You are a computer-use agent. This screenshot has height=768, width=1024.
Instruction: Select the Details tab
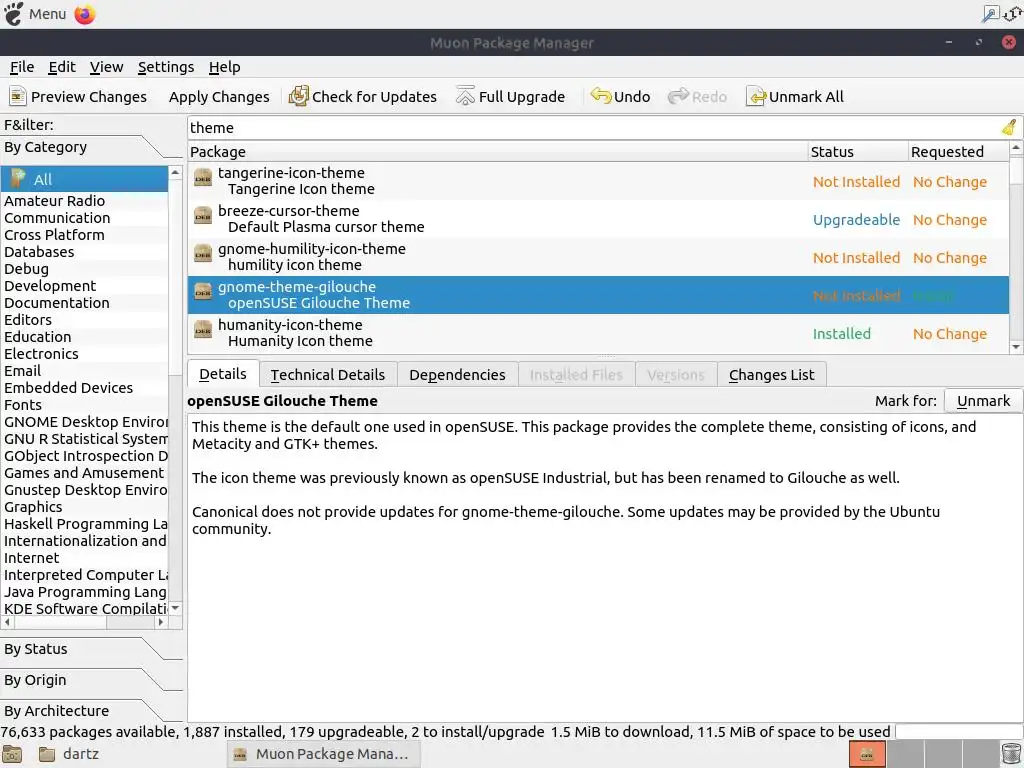click(223, 374)
